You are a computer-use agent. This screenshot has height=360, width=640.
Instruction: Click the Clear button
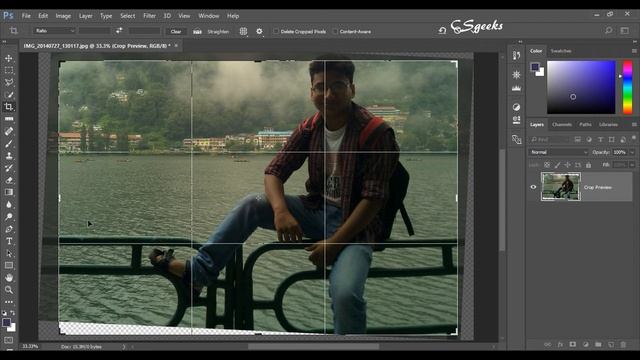tap(176, 31)
